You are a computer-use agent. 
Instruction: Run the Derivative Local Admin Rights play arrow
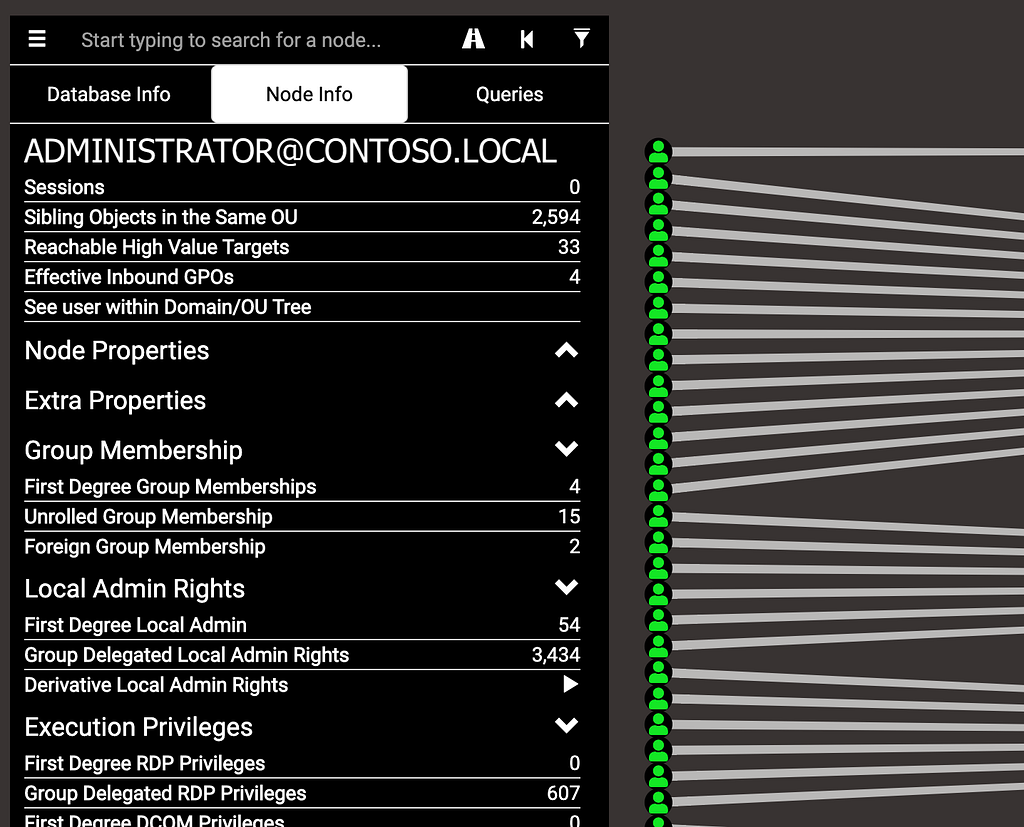(571, 684)
